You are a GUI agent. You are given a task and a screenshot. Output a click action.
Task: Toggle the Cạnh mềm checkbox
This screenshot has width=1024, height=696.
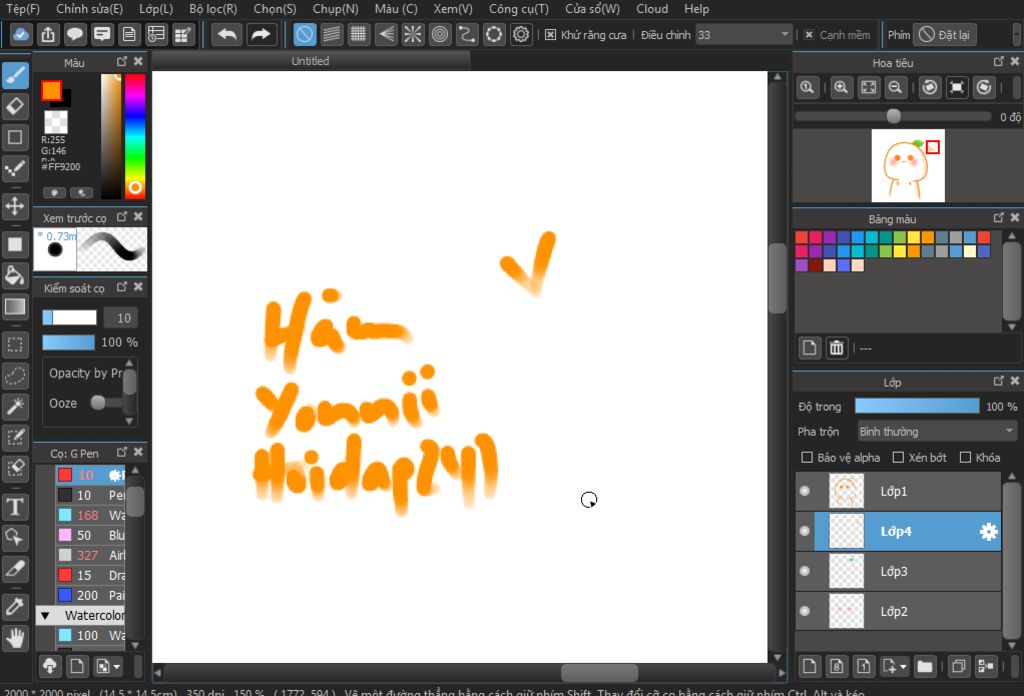coord(808,35)
